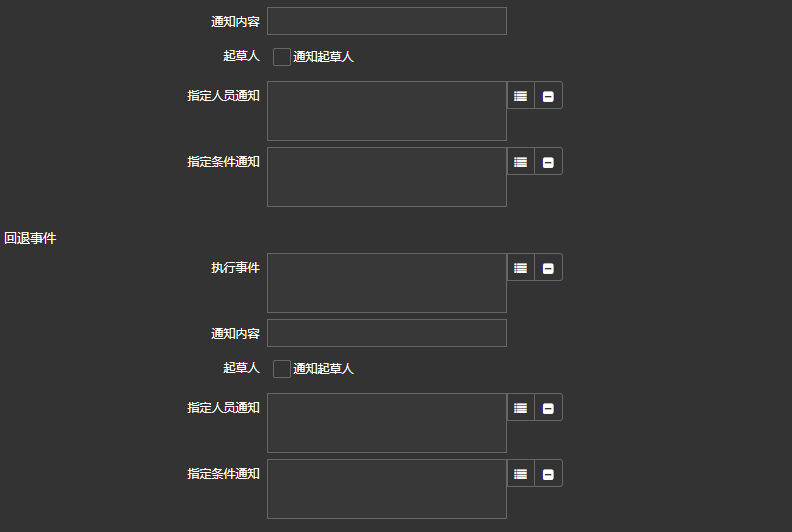The image size is (792, 532).
Task: Click into the 执行事件 text area
Action: (386, 283)
